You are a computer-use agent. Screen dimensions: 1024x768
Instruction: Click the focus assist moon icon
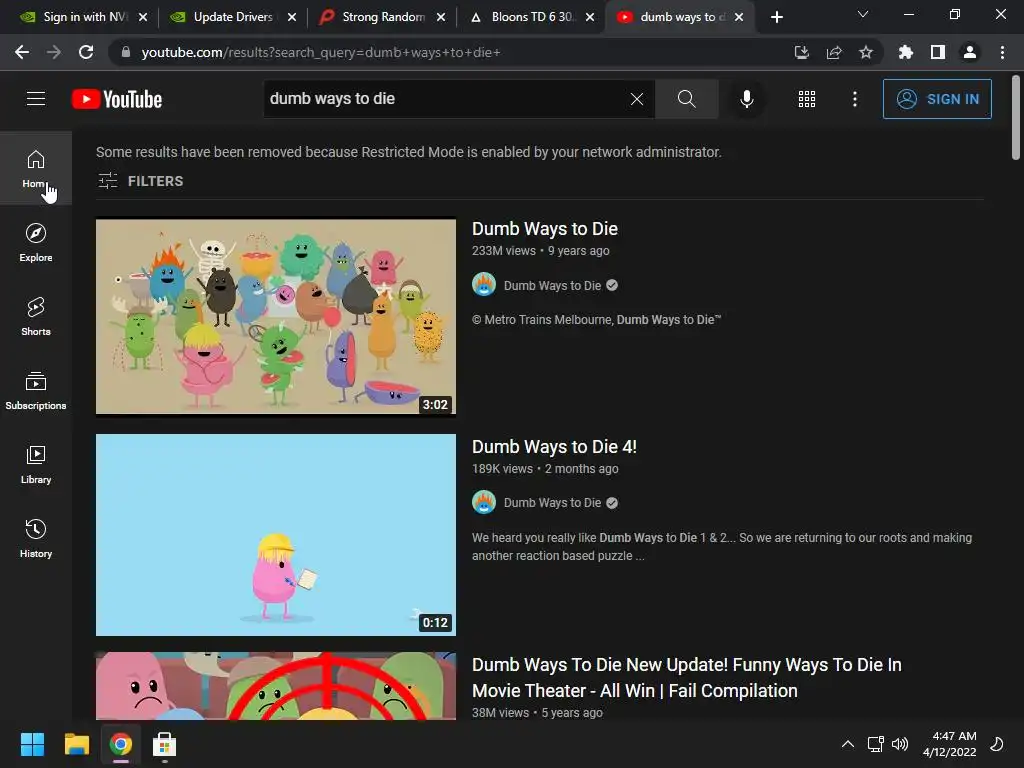point(997,744)
